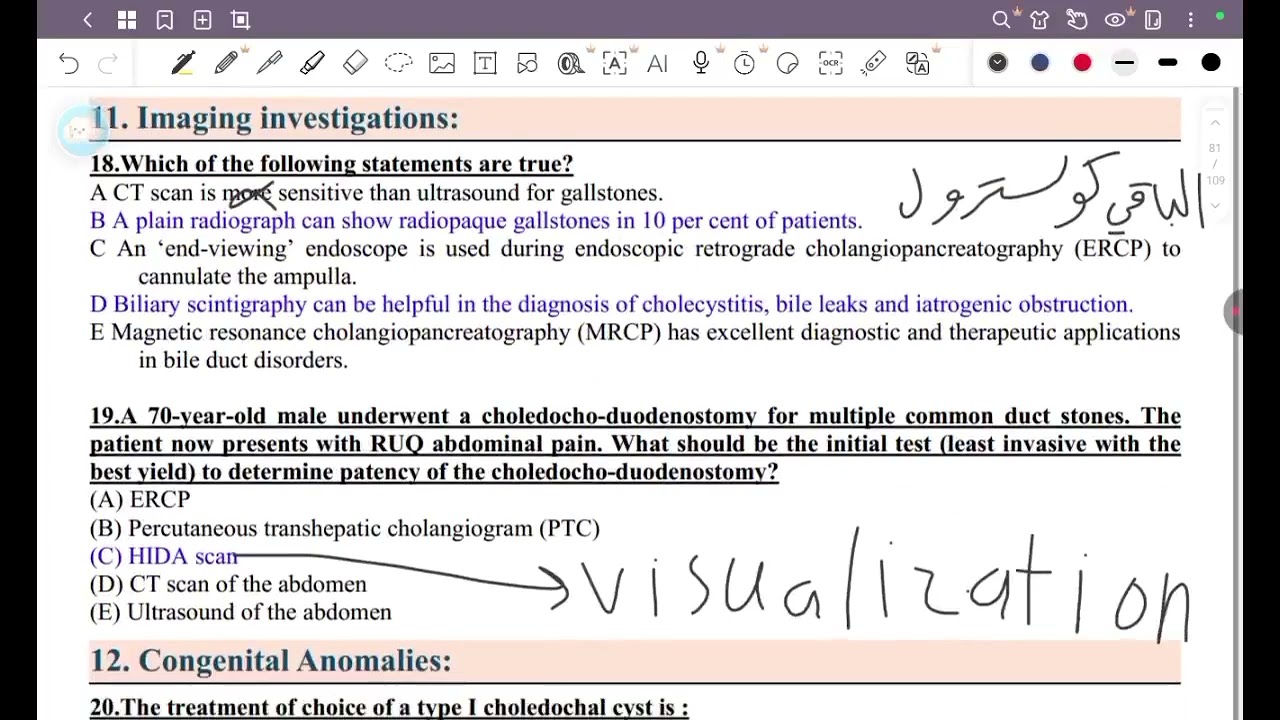
Task: Open the theme shirt icon
Action: [1039, 20]
